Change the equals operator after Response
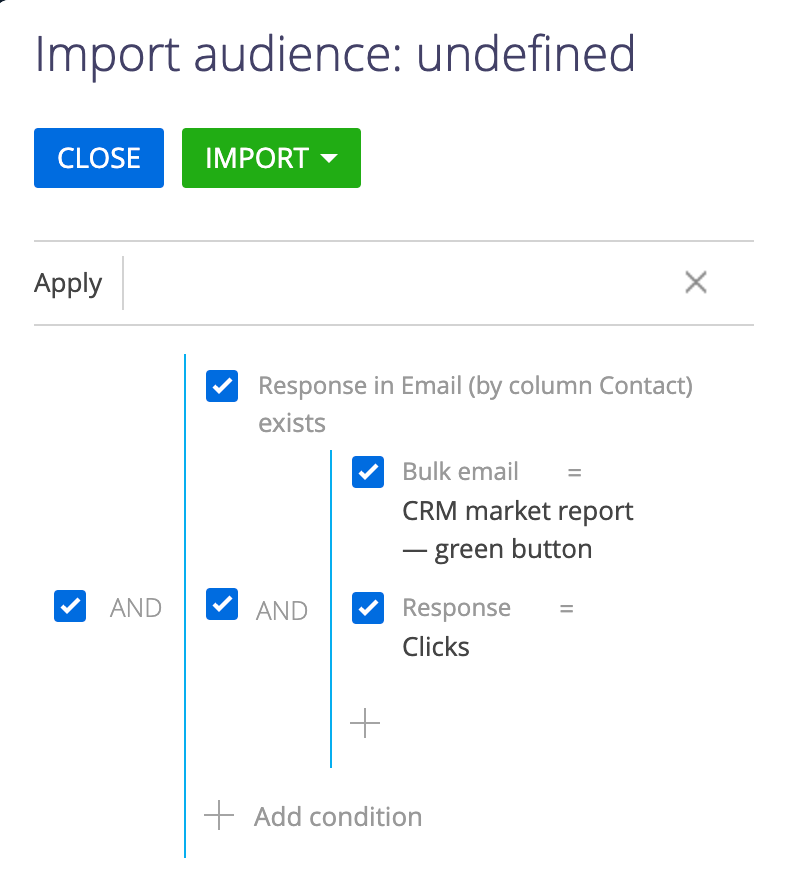Screen dimensions: 792x888 tap(567, 609)
